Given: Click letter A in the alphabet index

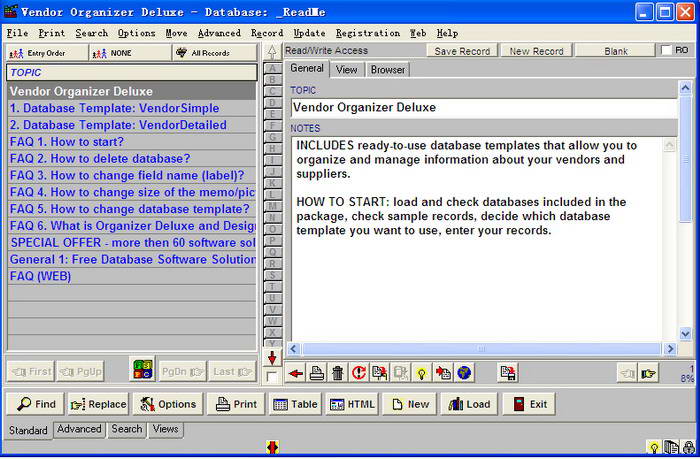Looking at the screenshot, I should click(272, 69).
